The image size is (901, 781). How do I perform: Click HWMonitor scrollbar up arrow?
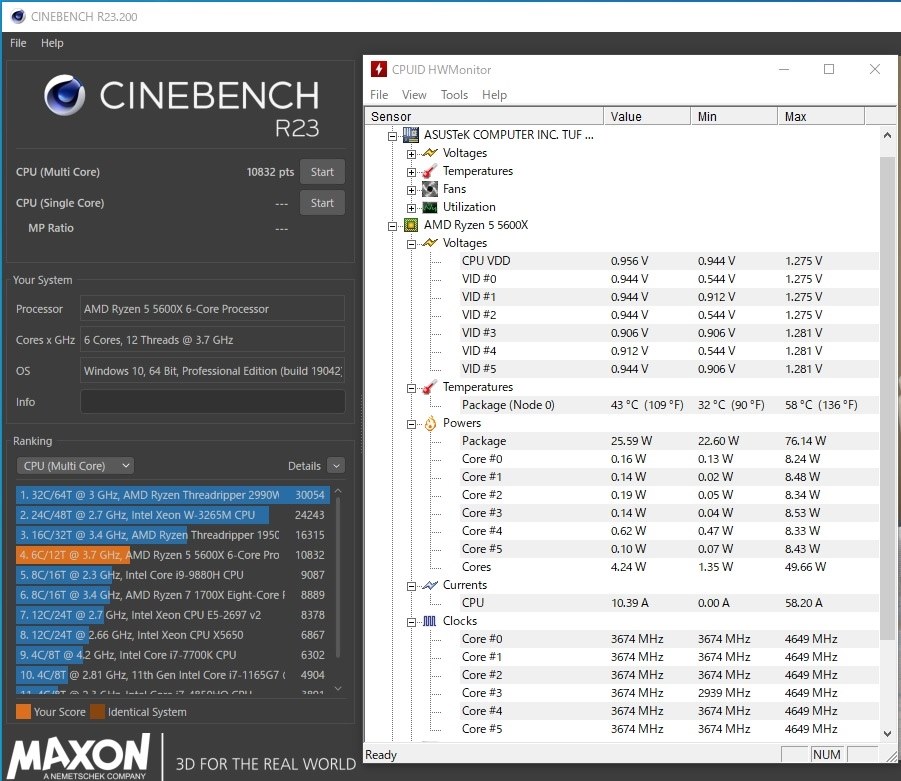[887, 136]
